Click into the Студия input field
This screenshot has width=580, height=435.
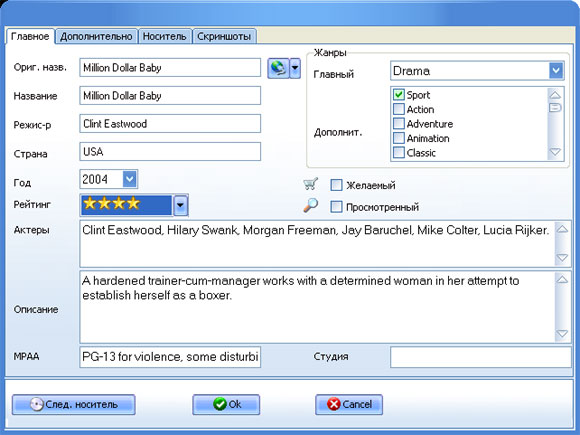click(x=480, y=357)
